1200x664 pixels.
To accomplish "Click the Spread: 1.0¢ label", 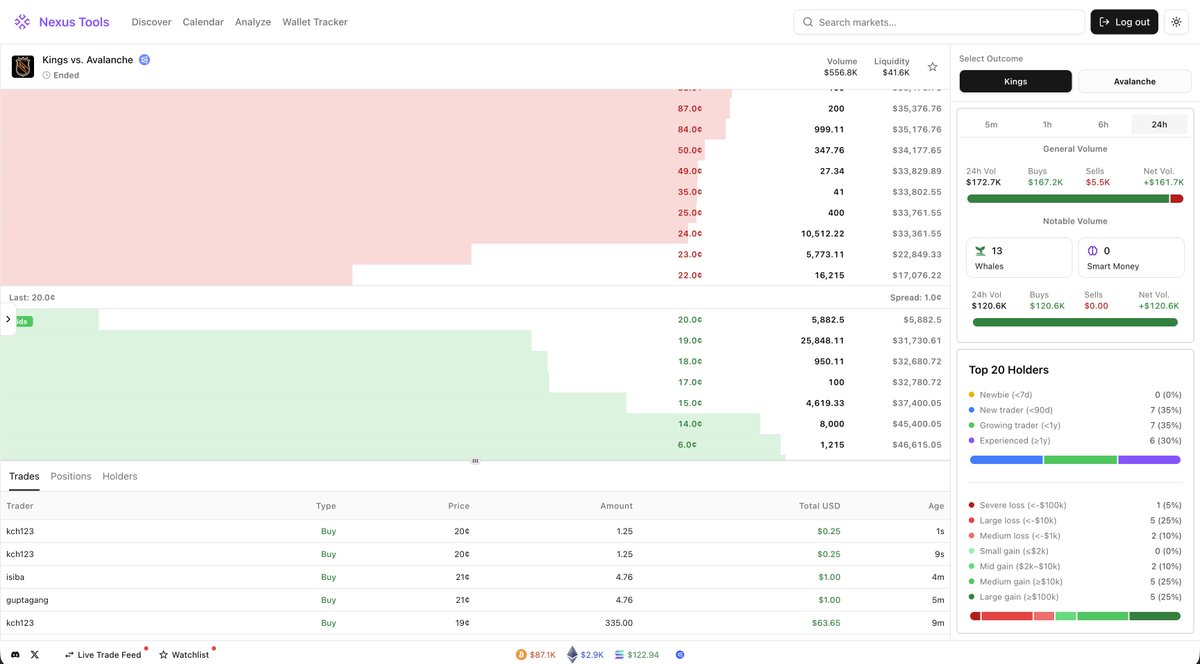I will pyautogui.click(x=915, y=298).
